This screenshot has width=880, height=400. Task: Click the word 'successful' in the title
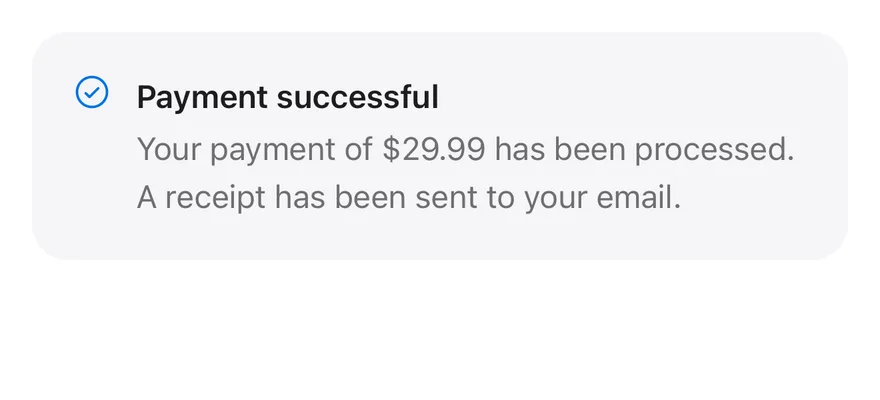pyautogui.click(x=358, y=97)
